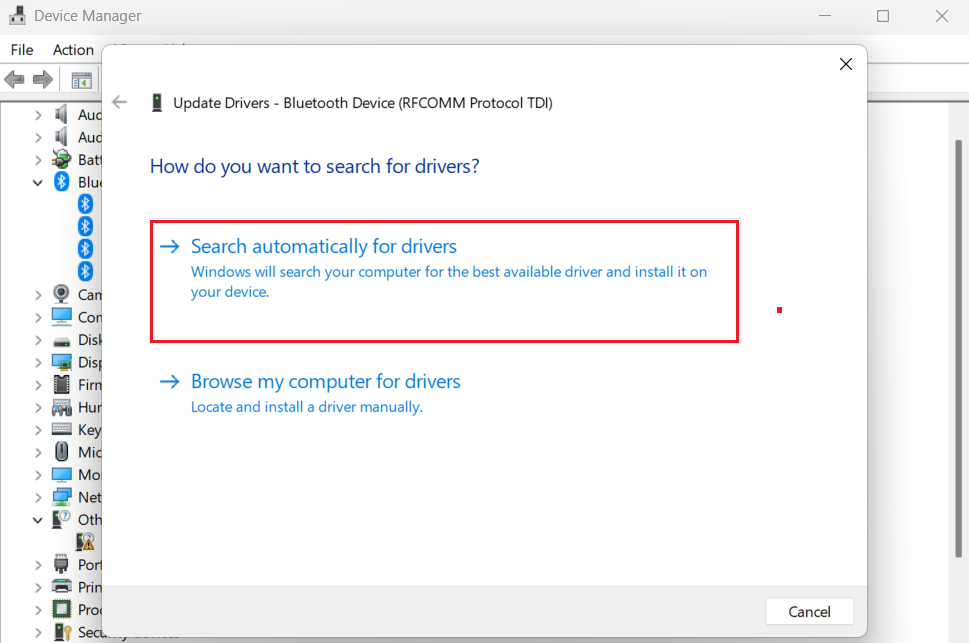The height and width of the screenshot is (643, 969).
Task: Go back in Update Drivers wizard
Action: point(119,102)
